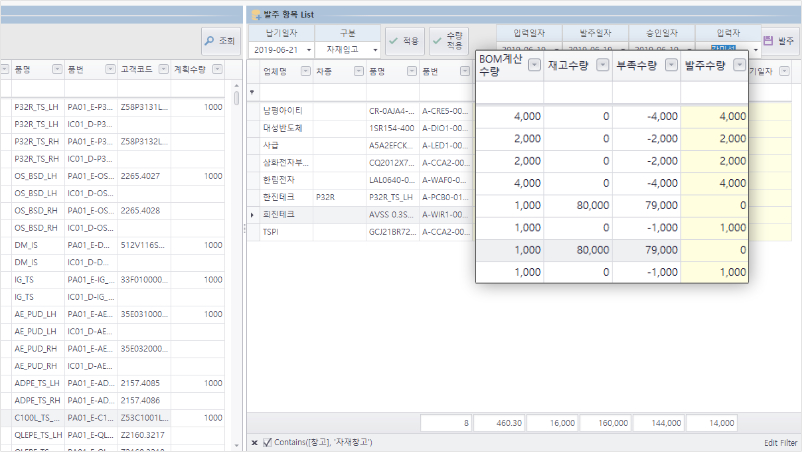Viewport: 802px width, 452px height.
Task: Select the C100L_TS_... row
Action: pos(113,418)
